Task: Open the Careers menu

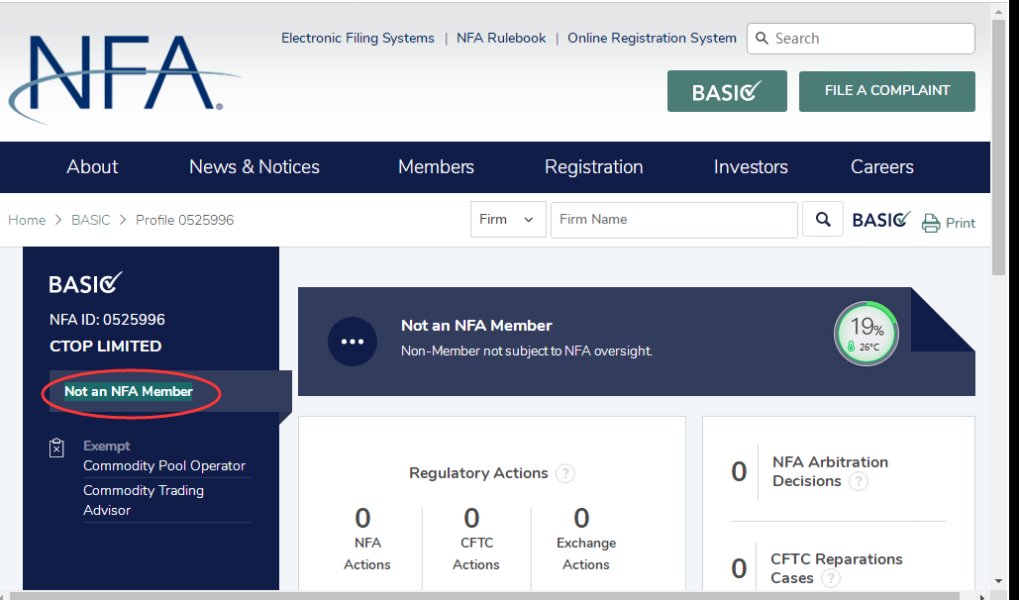Action: click(x=882, y=167)
